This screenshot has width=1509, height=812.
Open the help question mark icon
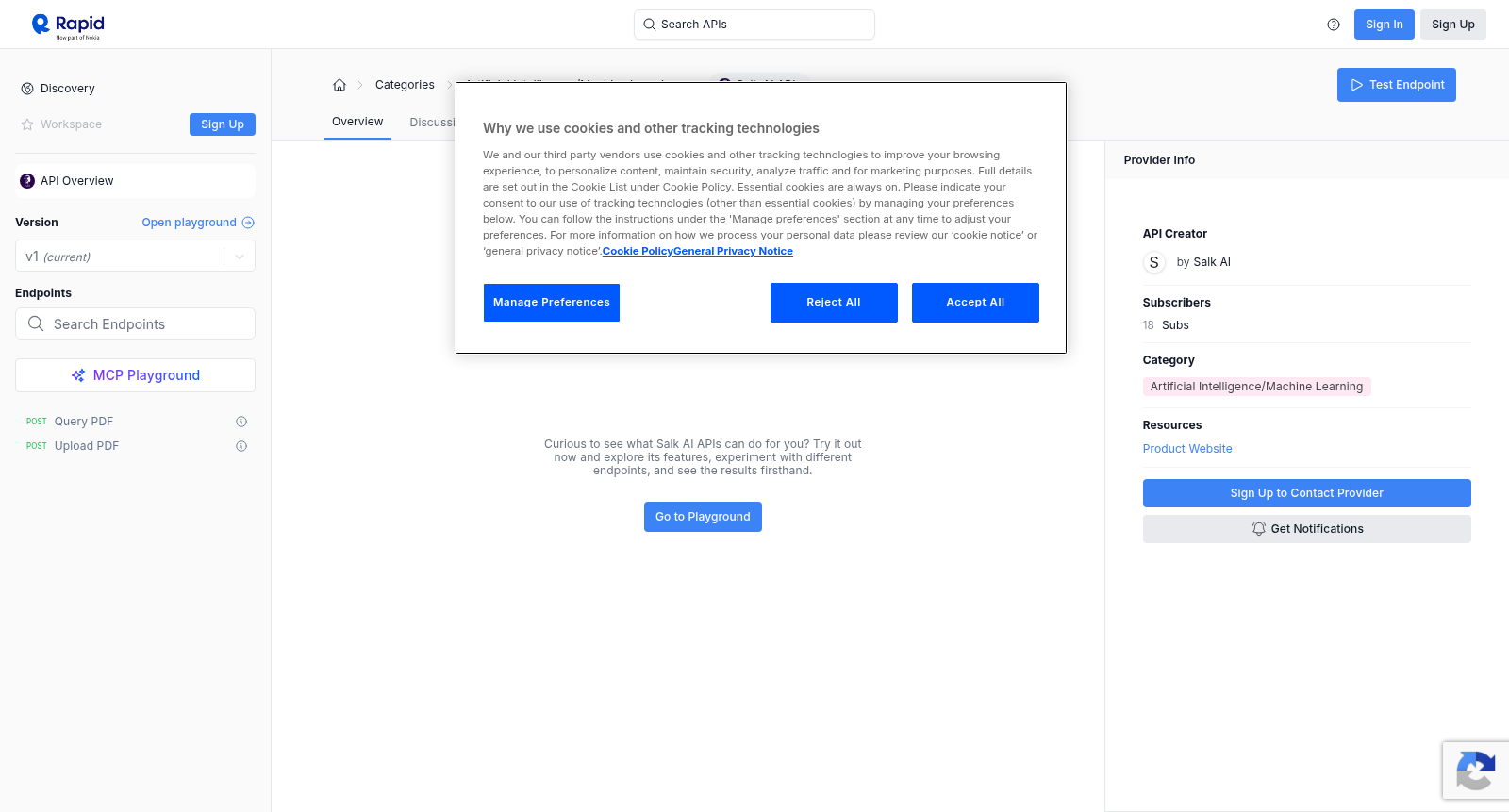click(1334, 25)
